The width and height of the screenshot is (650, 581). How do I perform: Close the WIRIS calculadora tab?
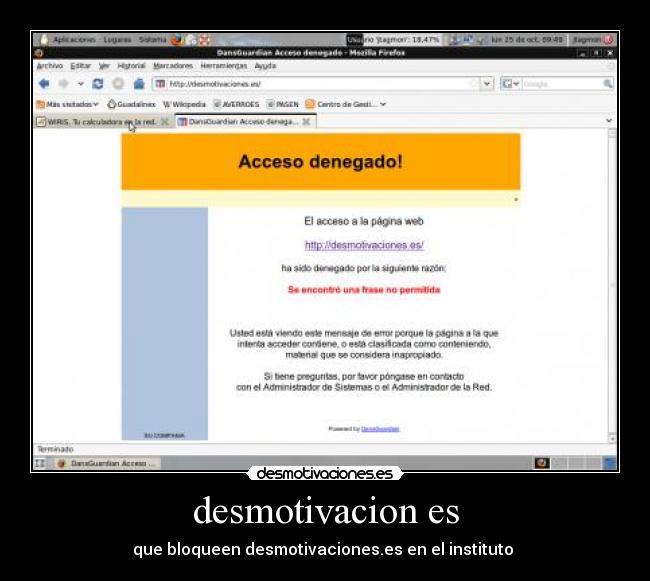[x=165, y=122]
